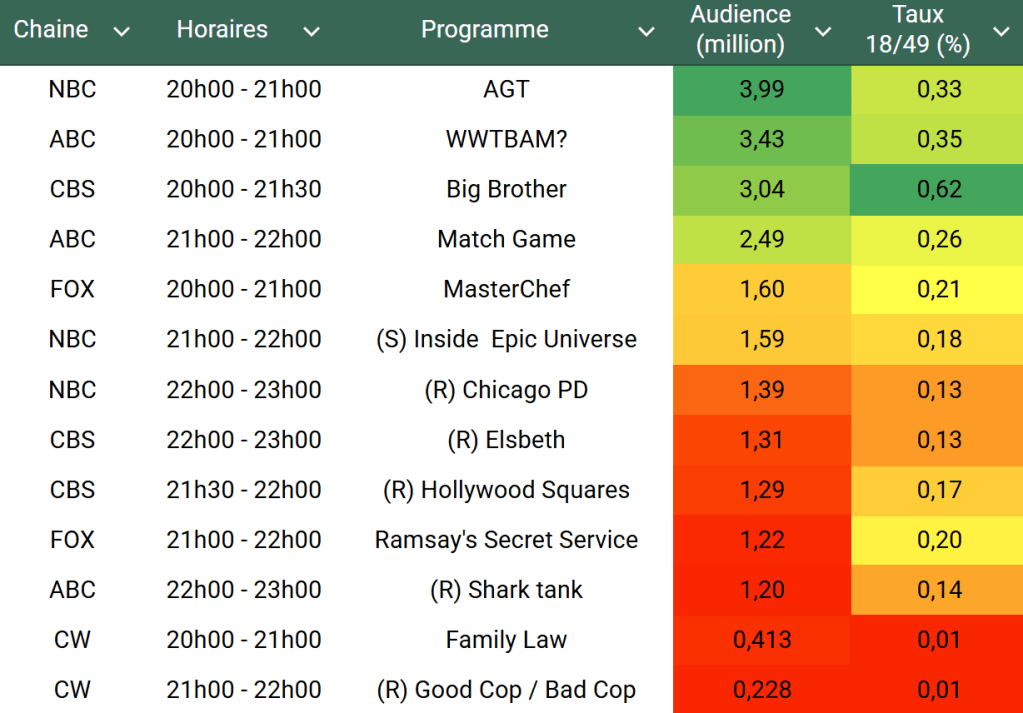Click the 0,228 audience cell
The image size is (1023, 713).
[762, 690]
